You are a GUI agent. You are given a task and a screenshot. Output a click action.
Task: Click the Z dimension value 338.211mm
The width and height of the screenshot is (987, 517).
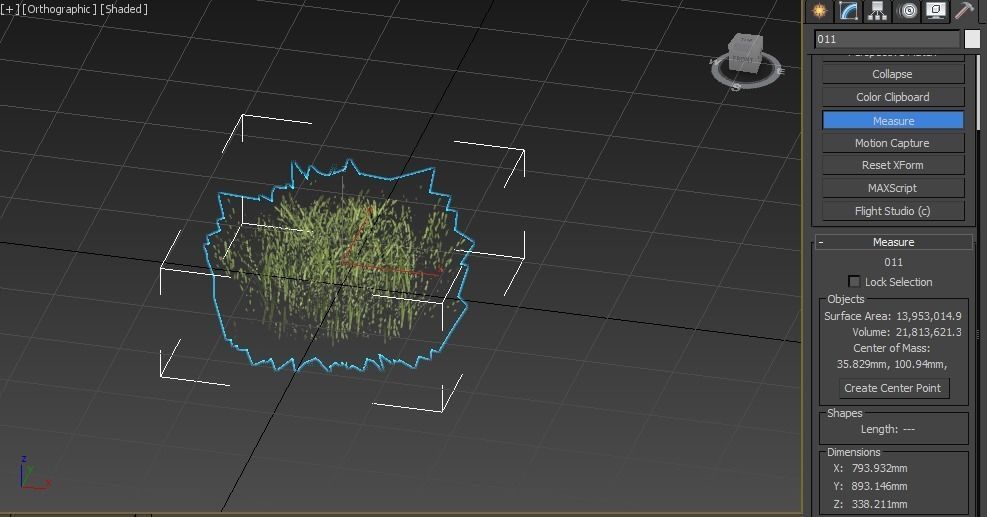coord(879,504)
